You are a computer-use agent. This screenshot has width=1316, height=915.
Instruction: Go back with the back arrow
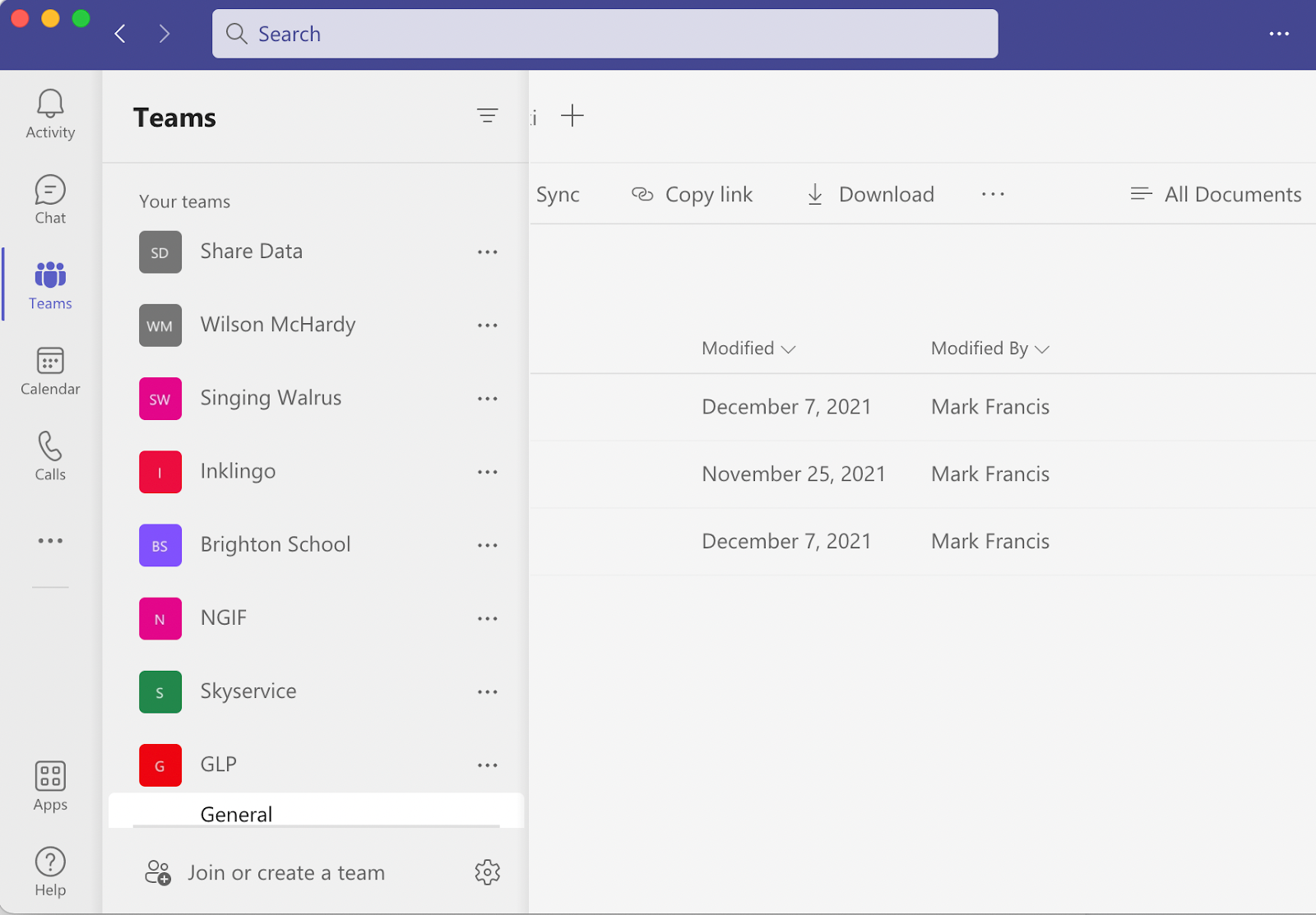tap(120, 34)
